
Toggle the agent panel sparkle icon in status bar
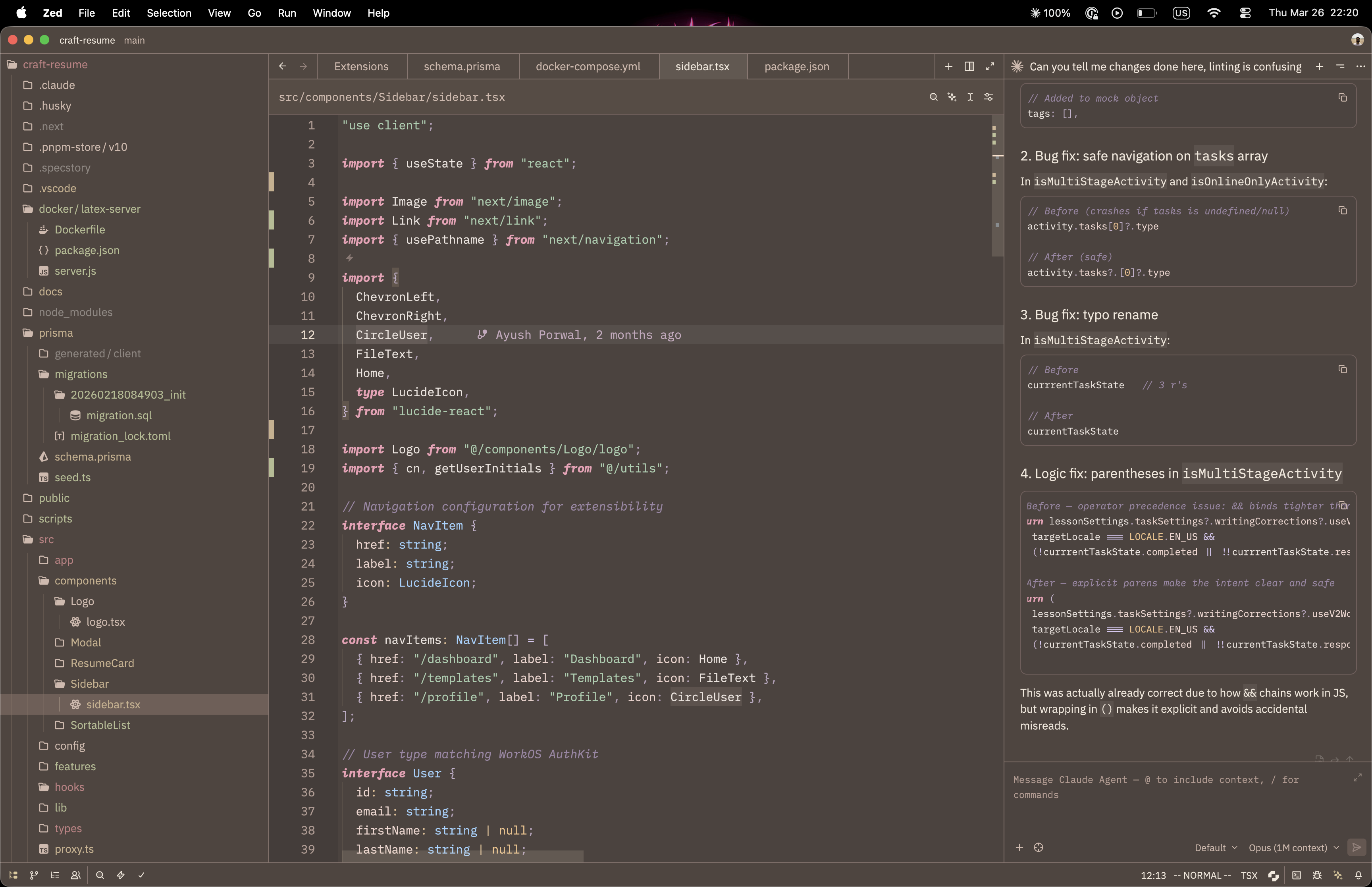[x=1337, y=875]
